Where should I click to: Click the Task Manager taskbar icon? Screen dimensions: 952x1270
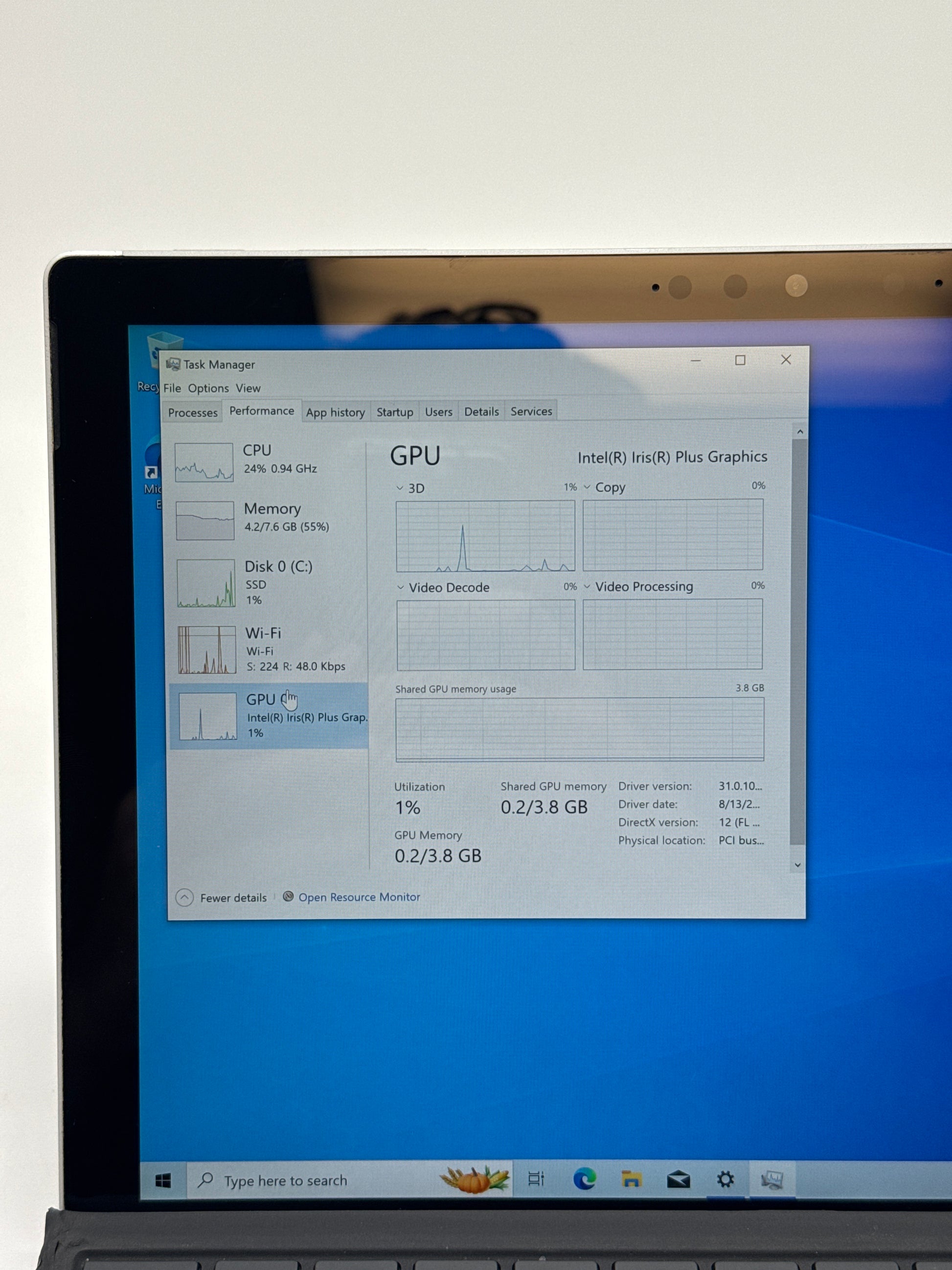pyautogui.click(x=772, y=1180)
